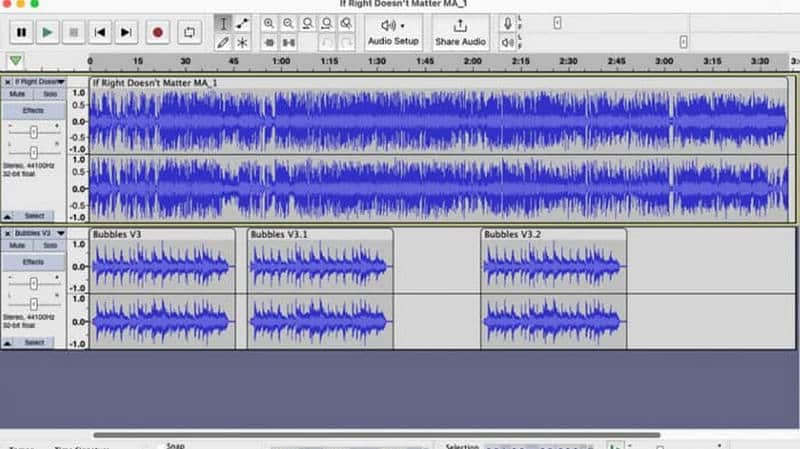Select the 'Bubbles V3.2' clip title bar
The image size is (800, 449).
[x=554, y=234]
